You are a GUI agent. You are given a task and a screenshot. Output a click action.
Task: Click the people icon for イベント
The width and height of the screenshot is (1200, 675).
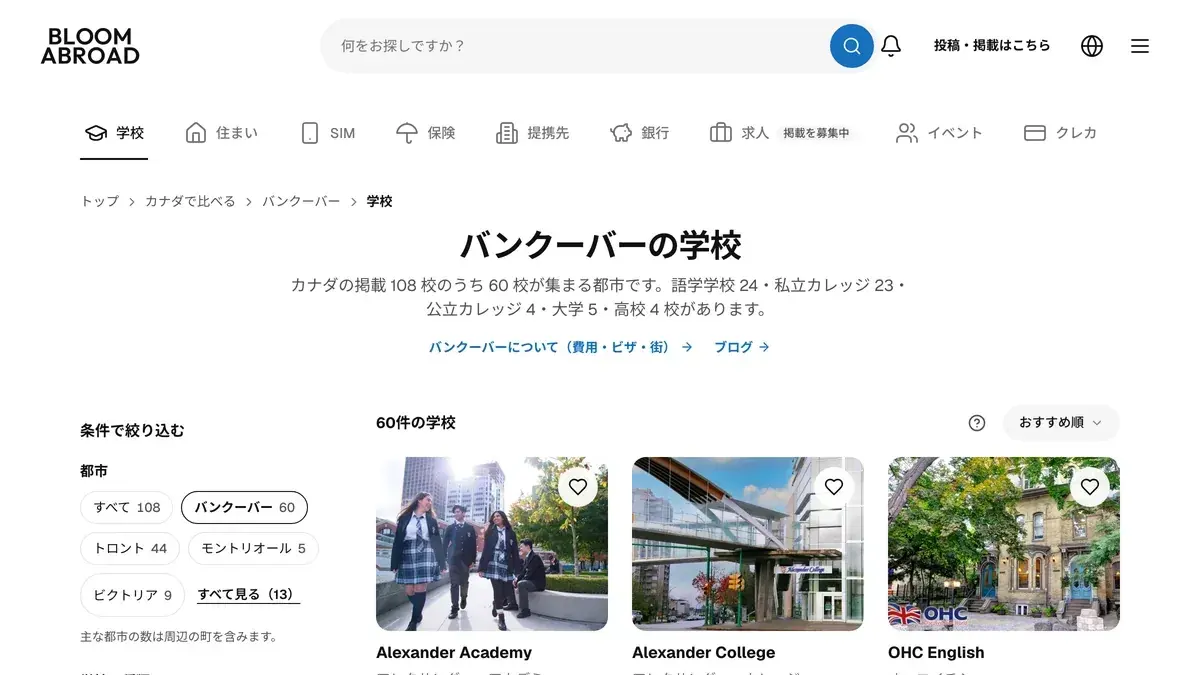[x=907, y=133]
